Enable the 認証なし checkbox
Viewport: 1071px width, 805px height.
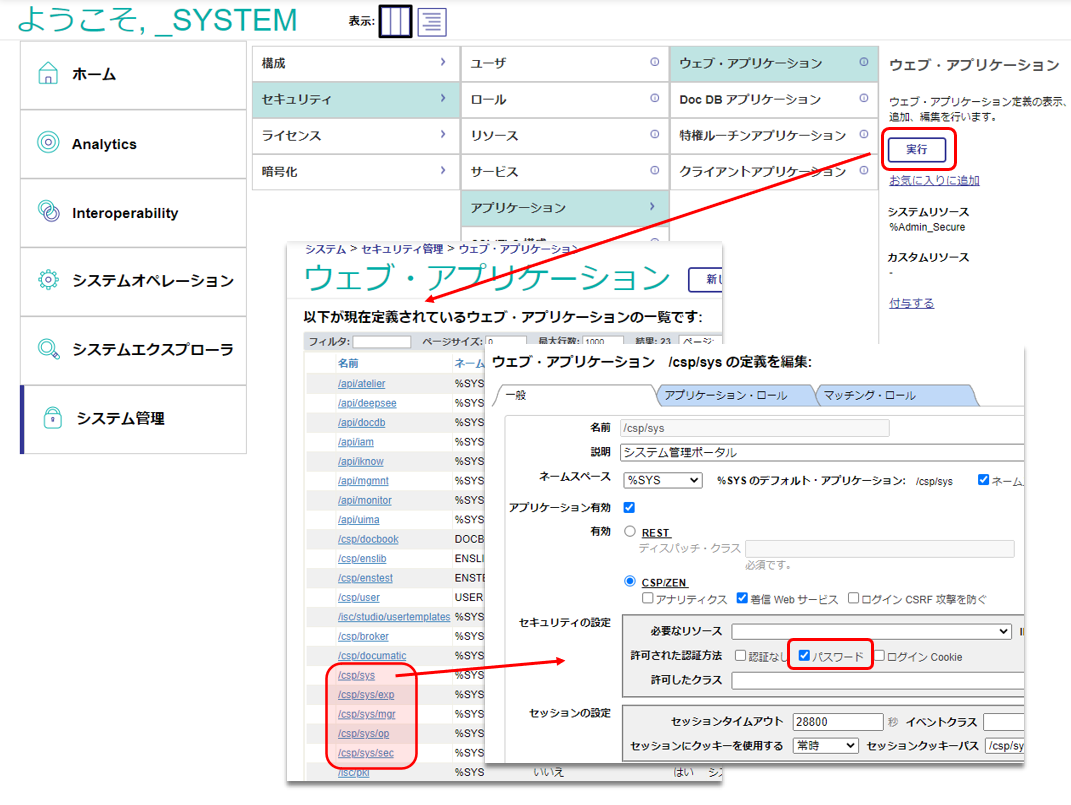click(740, 656)
